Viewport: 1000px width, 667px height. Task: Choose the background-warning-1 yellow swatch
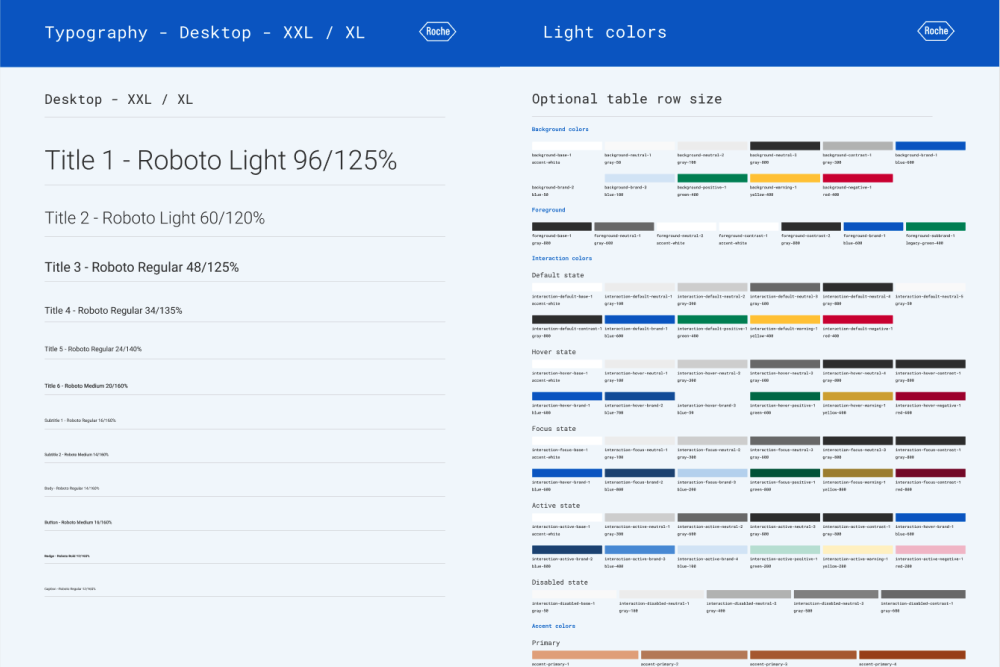click(785, 178)
